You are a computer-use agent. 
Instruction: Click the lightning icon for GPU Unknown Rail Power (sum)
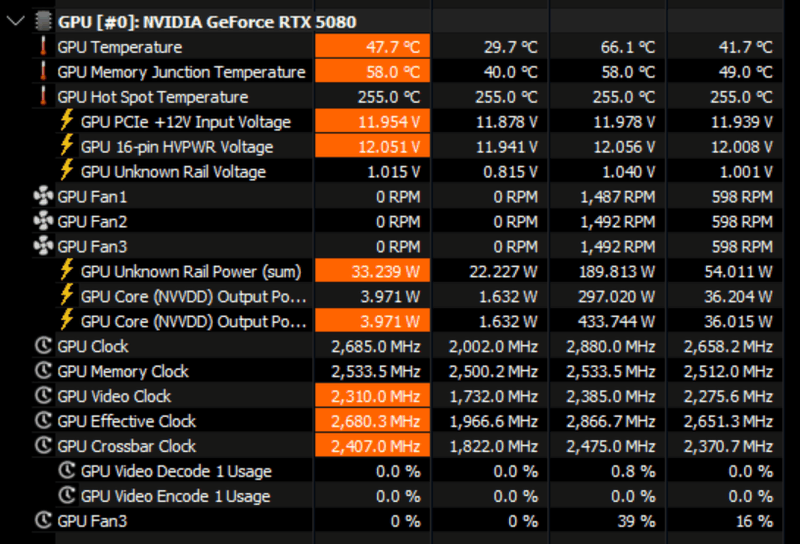click(x=66, y=270)
